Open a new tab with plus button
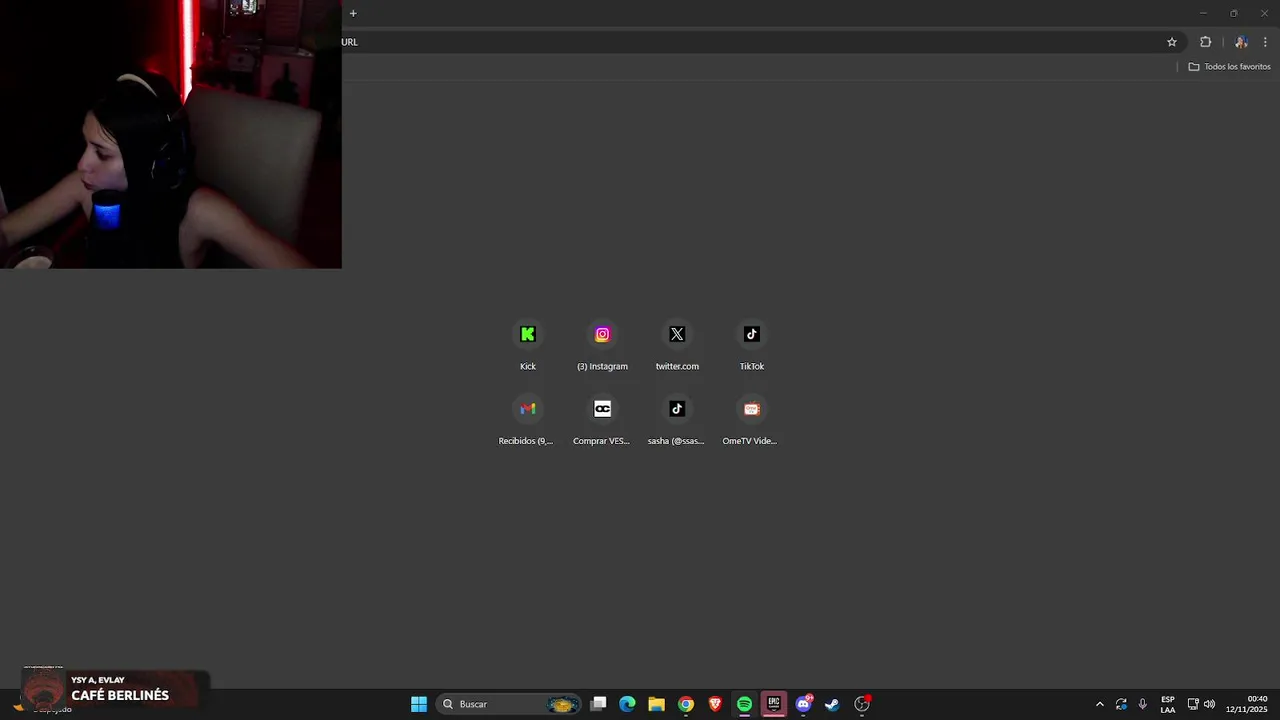Image resolution: width=1280 pixels, height=720 pixels. click(x=353, y=13)
